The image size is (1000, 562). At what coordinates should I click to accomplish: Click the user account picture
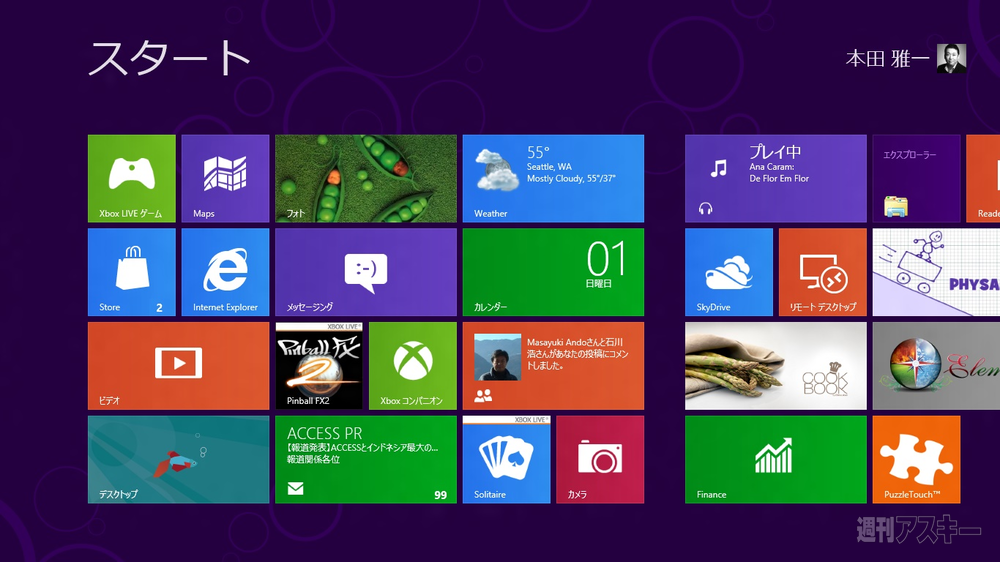click(952, 59)
